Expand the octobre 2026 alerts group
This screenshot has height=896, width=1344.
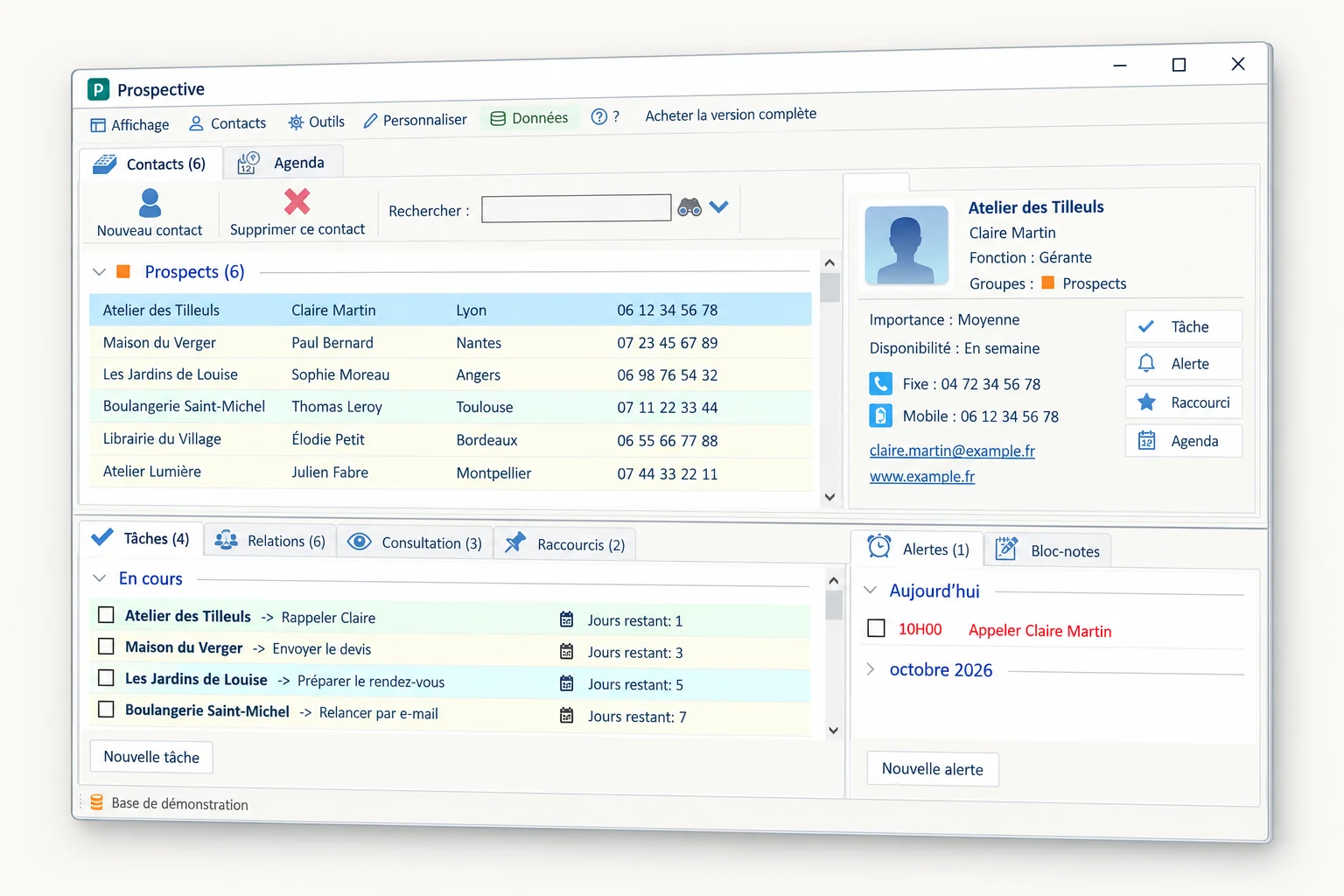(x=871, y=669)
